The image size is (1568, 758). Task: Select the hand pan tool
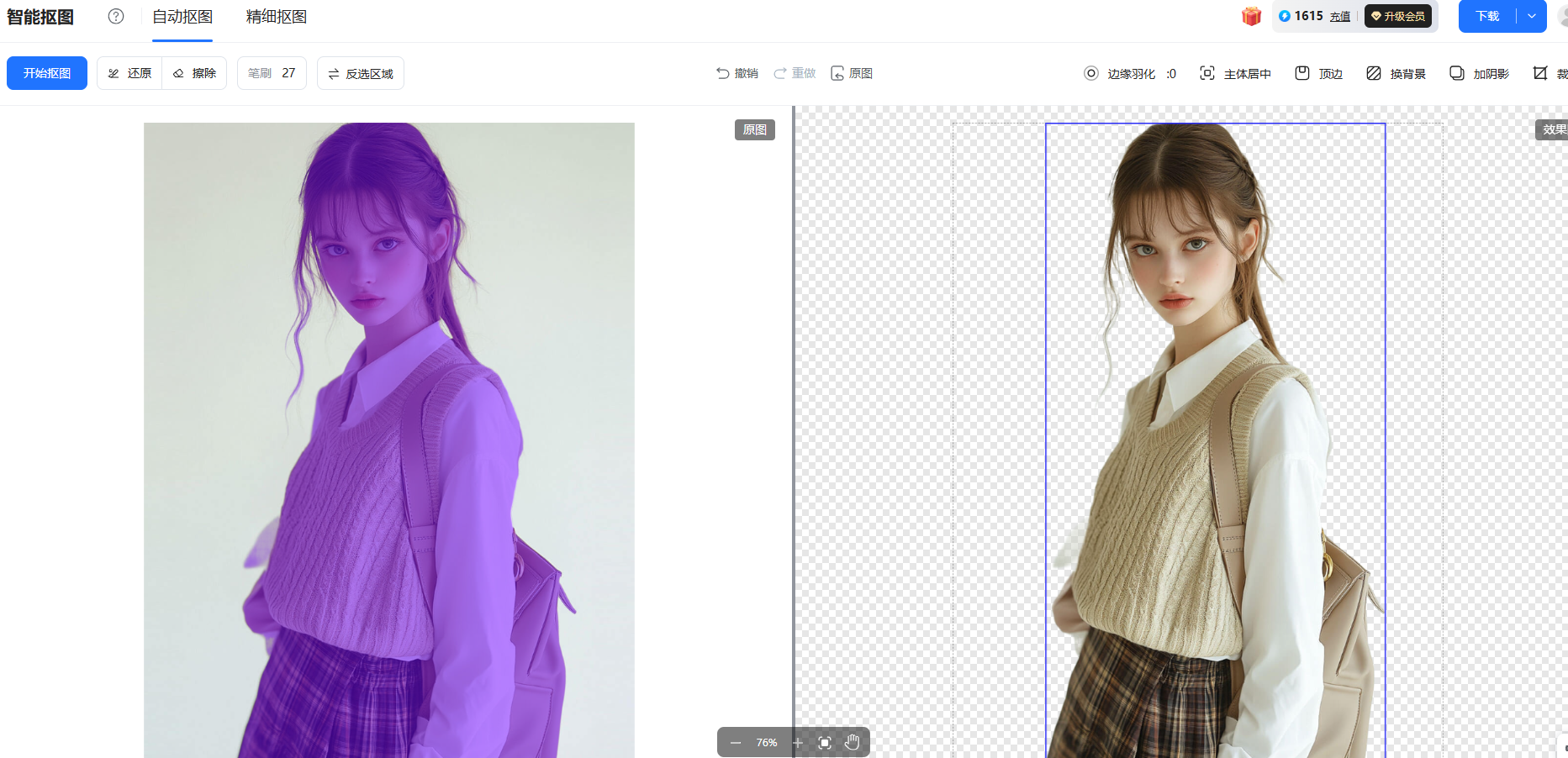852,742
